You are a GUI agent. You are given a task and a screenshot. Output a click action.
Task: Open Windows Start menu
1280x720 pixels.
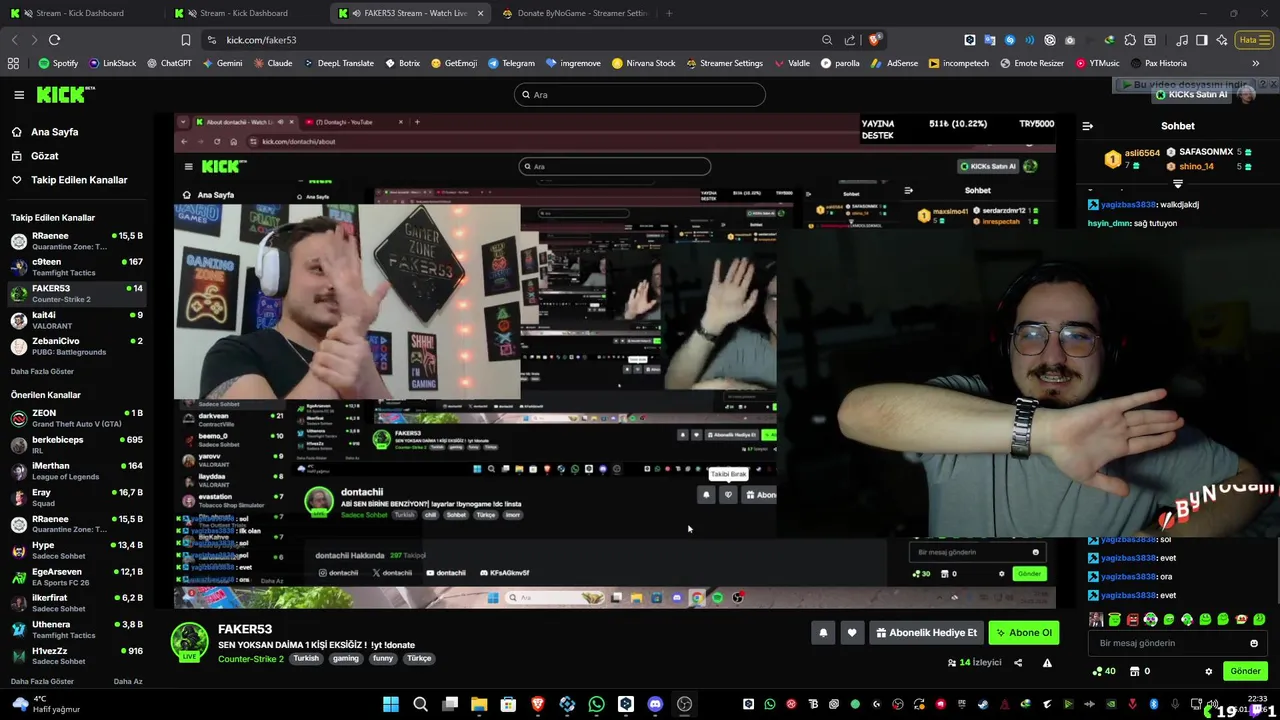[x=391, y=704]
